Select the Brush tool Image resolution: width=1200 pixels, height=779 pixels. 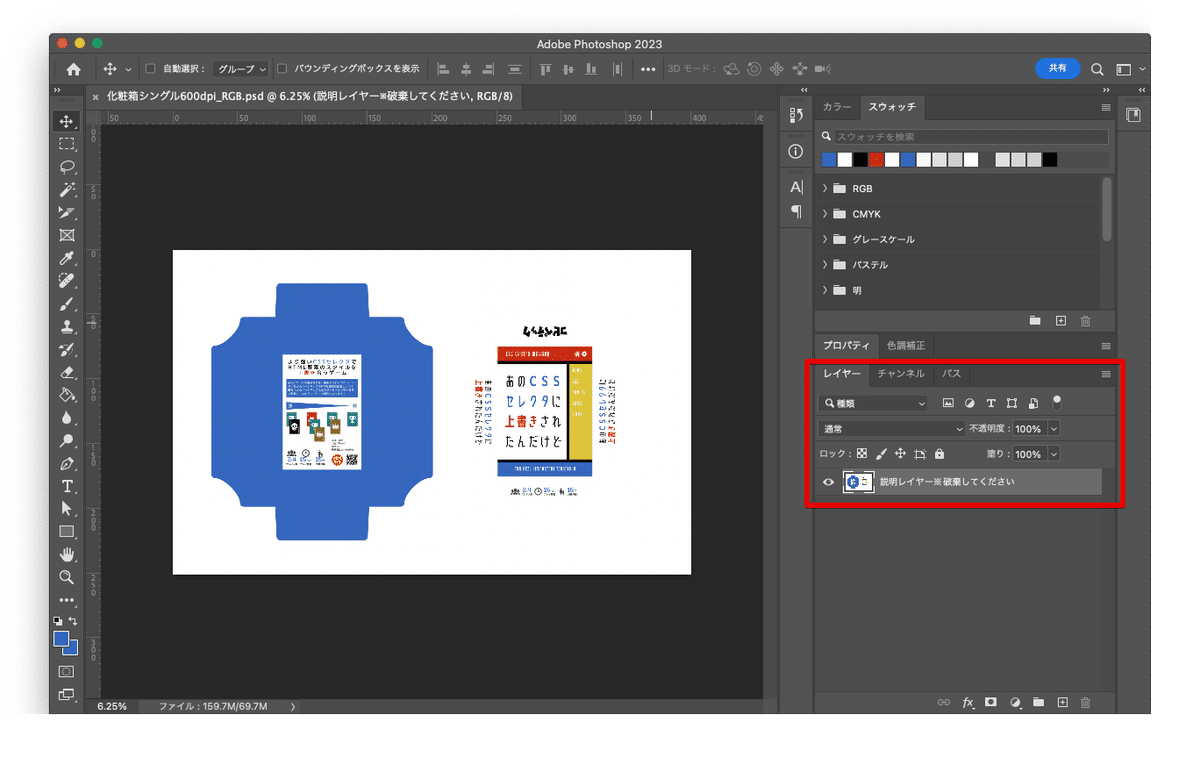(x=67, y=304)
